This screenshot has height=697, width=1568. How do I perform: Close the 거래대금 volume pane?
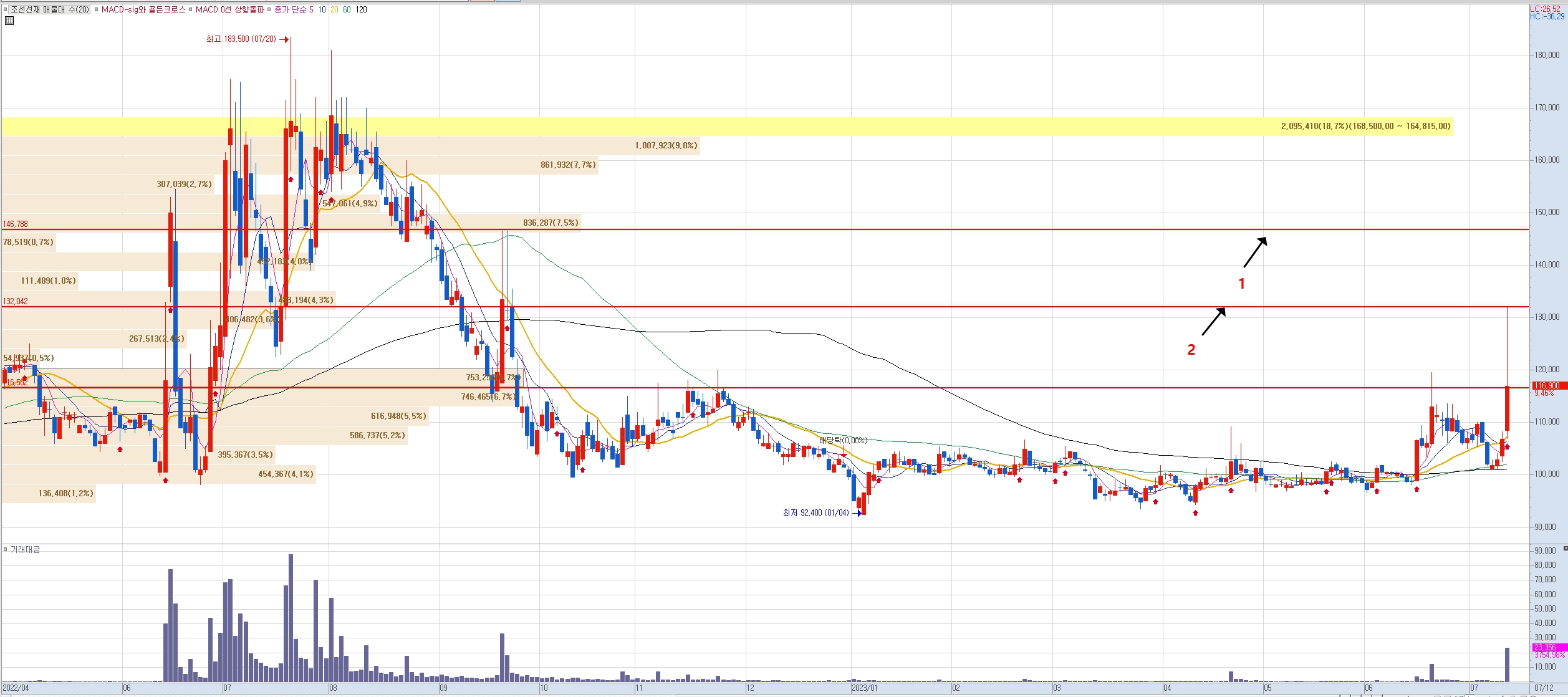pos(1565,549)
